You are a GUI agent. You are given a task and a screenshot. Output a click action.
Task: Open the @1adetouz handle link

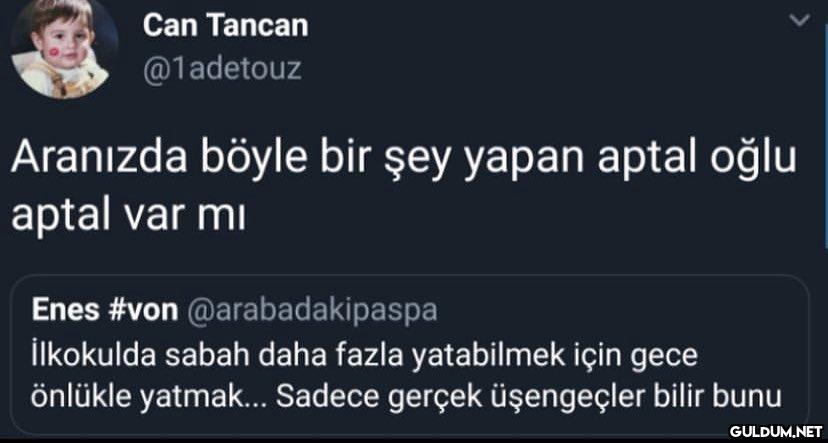tap(222, 69)
